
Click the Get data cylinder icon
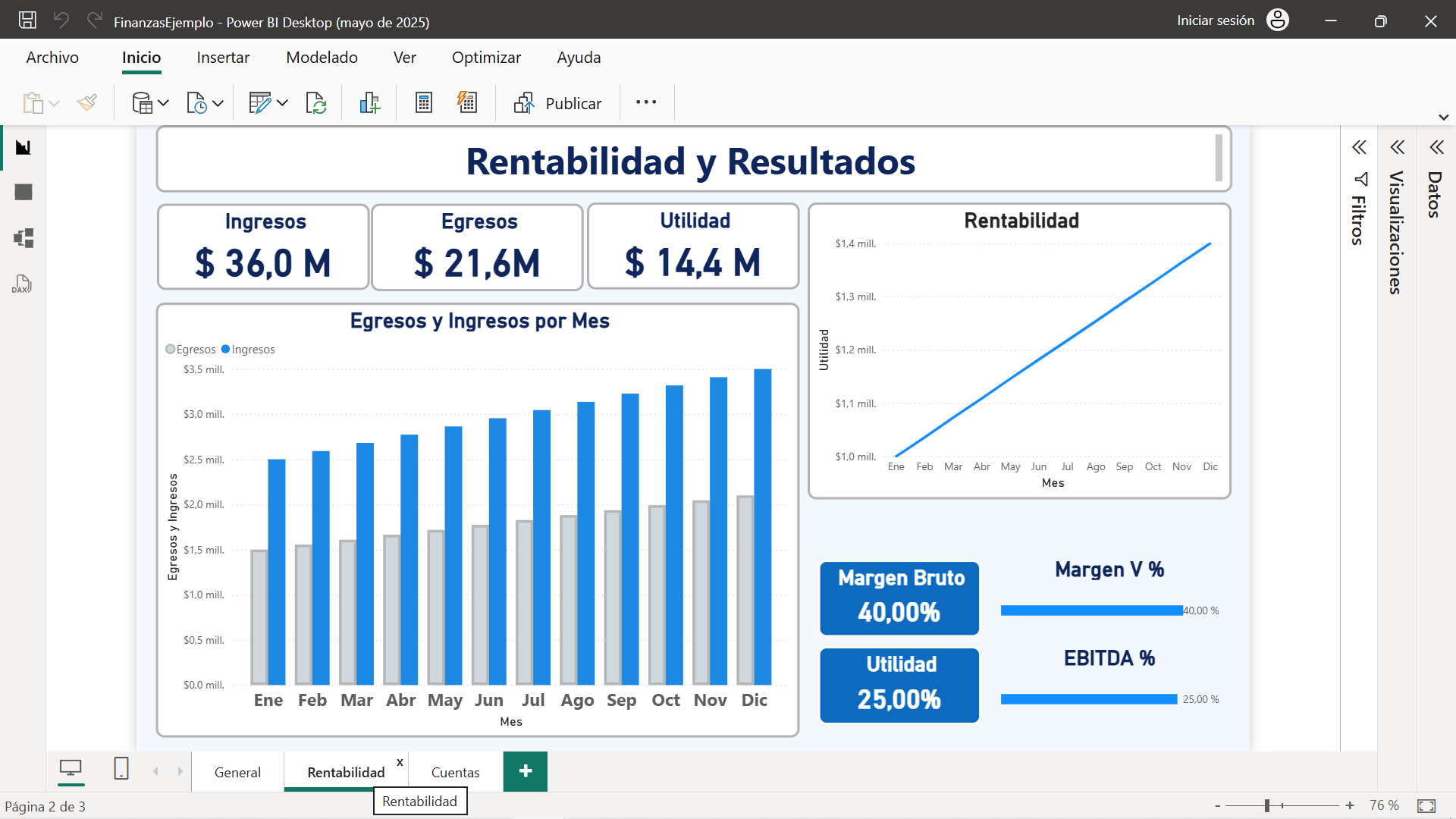pos(143,102)
